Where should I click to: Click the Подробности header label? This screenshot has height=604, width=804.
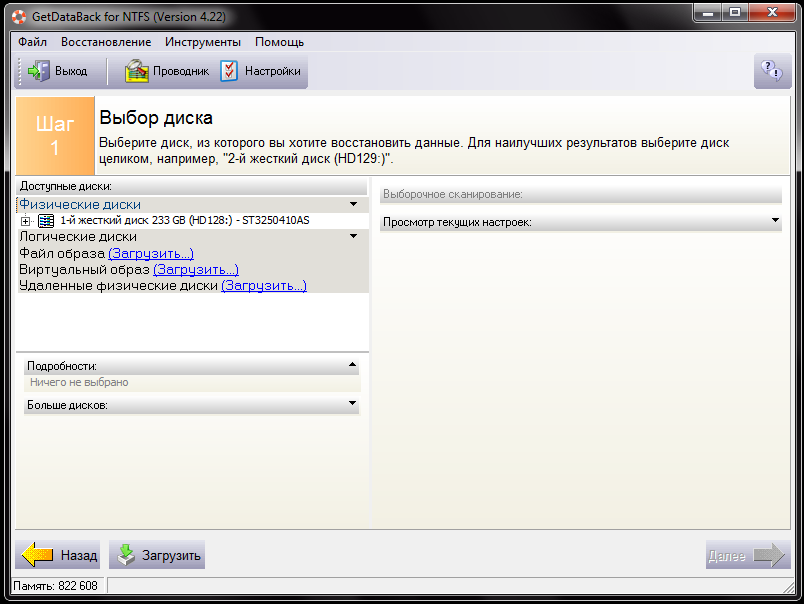[62, 366]
